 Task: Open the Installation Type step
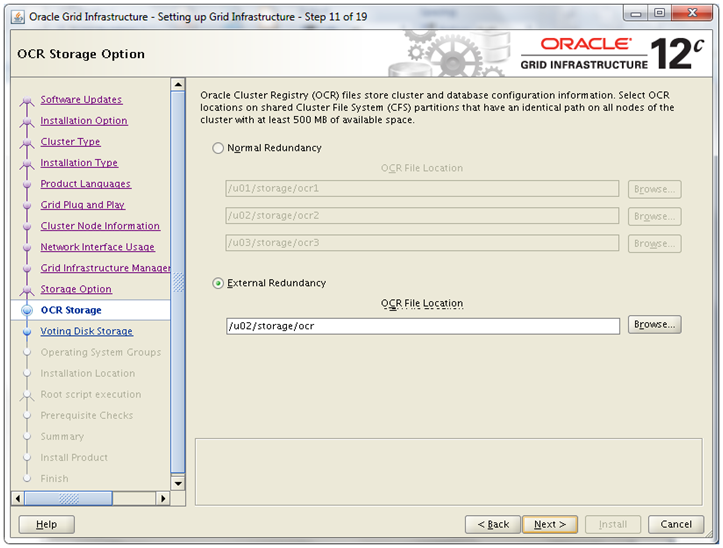(x=79, y=163)
